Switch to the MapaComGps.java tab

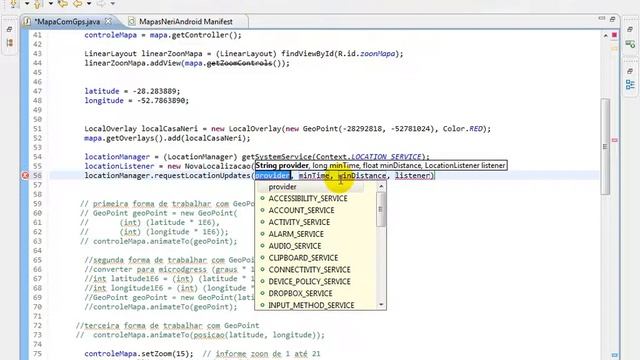point(67,22)
